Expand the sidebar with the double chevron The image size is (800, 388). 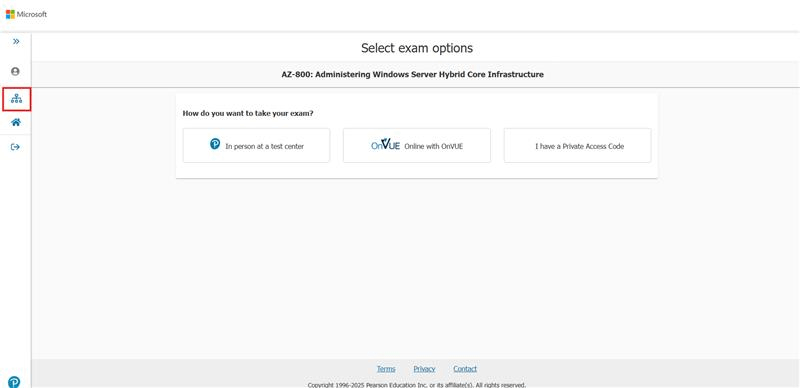coord(16,41)
